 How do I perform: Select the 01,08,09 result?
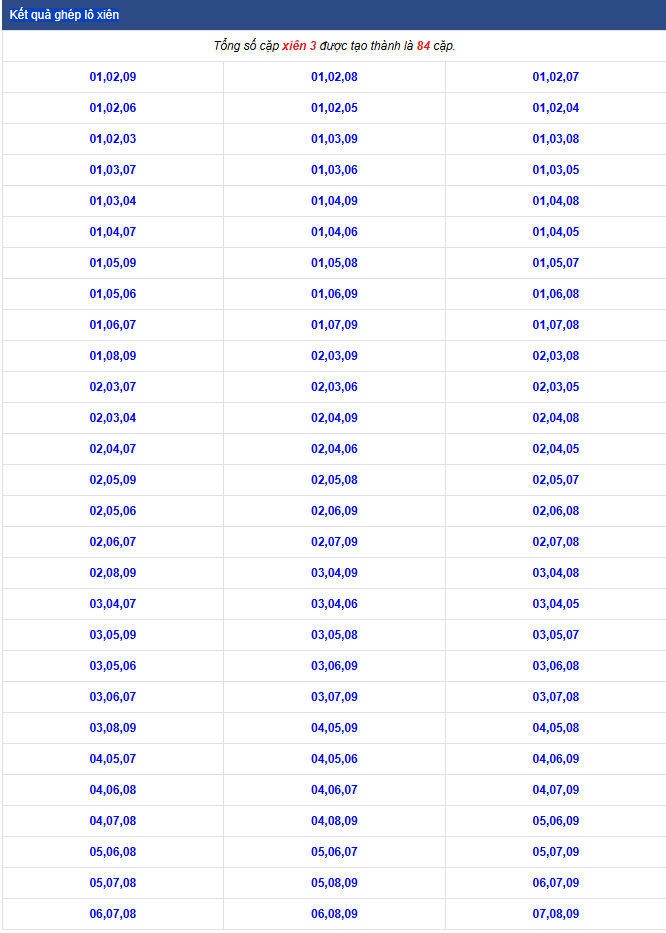point(113,356)
